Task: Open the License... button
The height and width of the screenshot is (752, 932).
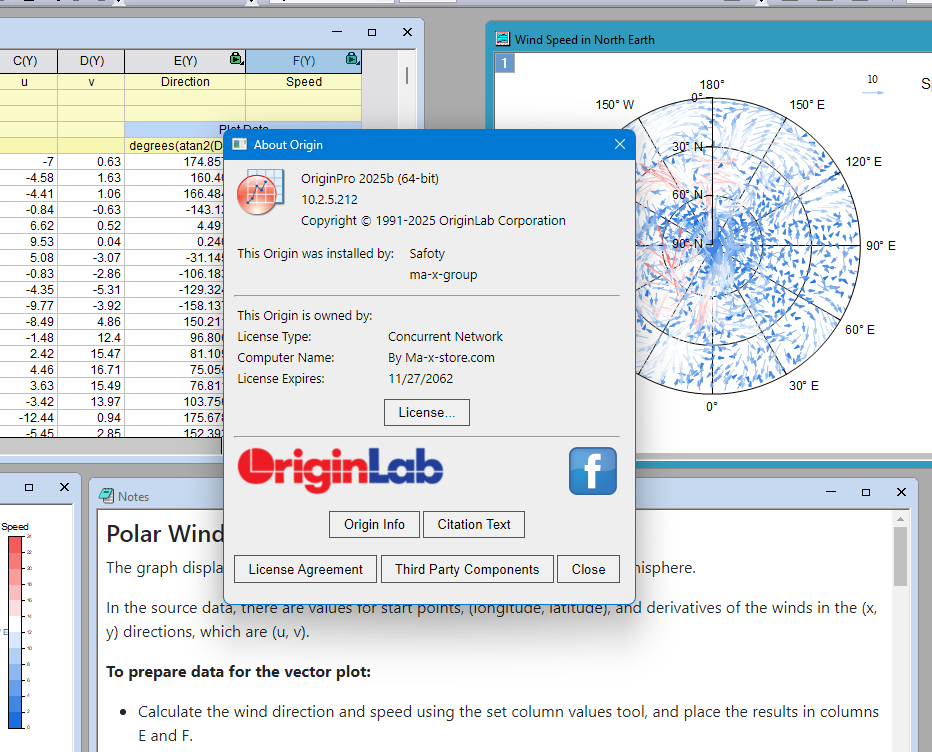Action: 427,413
